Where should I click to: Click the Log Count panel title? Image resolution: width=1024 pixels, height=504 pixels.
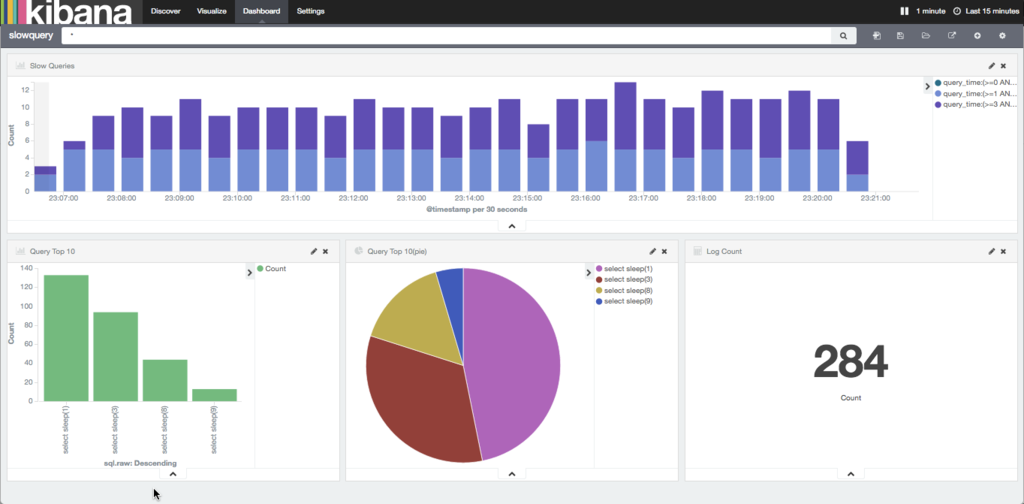click(x=724, y=251)
